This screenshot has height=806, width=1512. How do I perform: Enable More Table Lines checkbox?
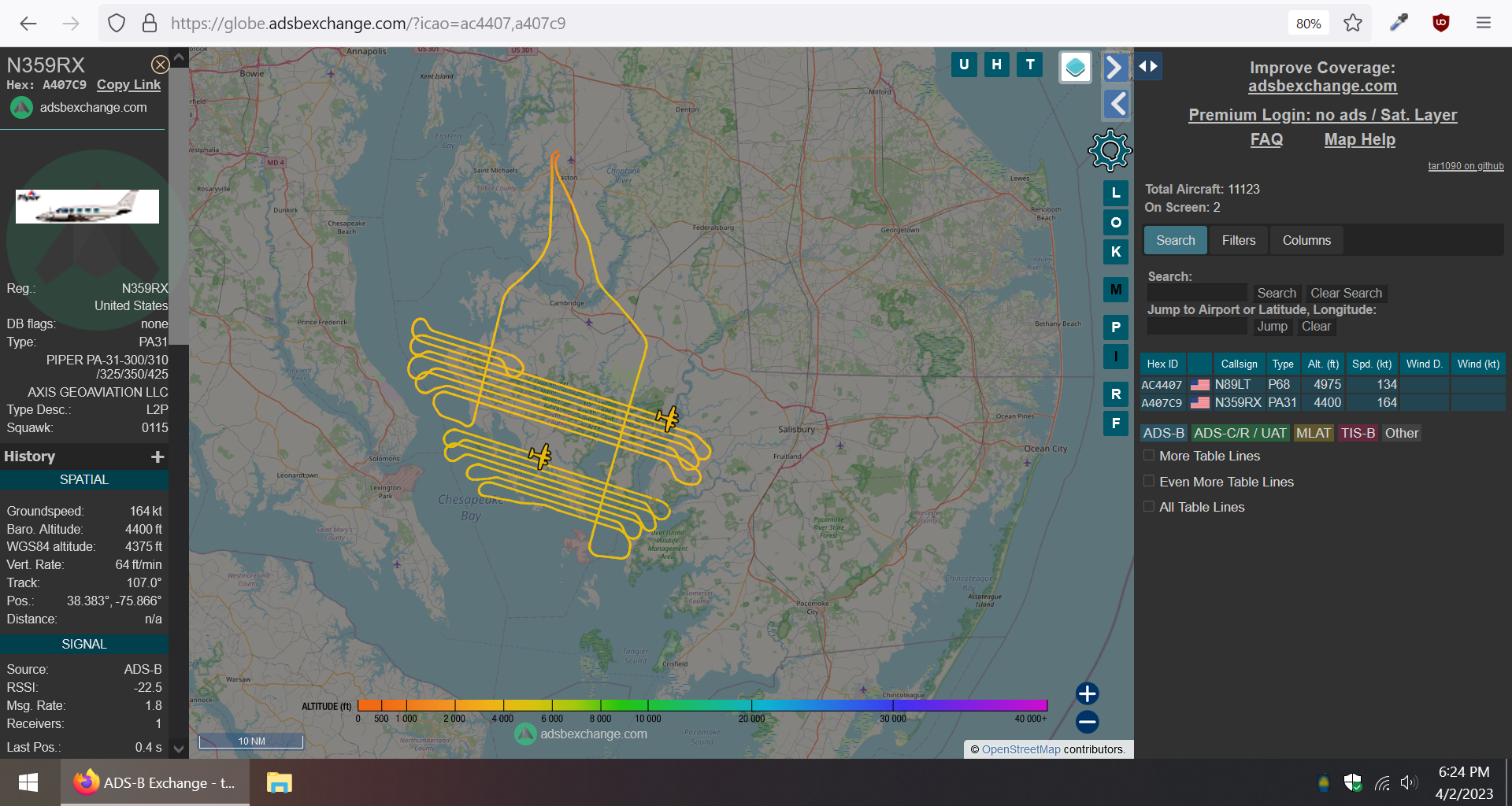1149,456
